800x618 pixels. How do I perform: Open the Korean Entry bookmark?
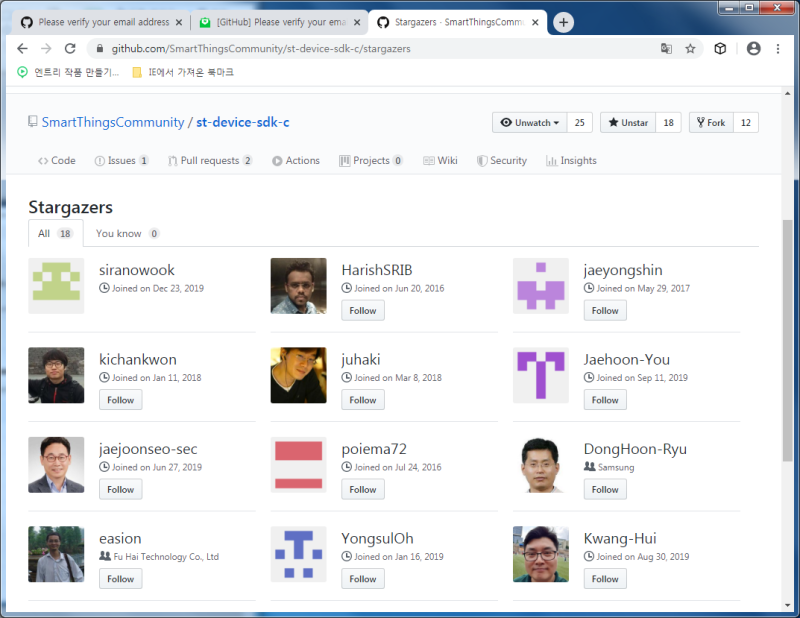pos(68,72)
